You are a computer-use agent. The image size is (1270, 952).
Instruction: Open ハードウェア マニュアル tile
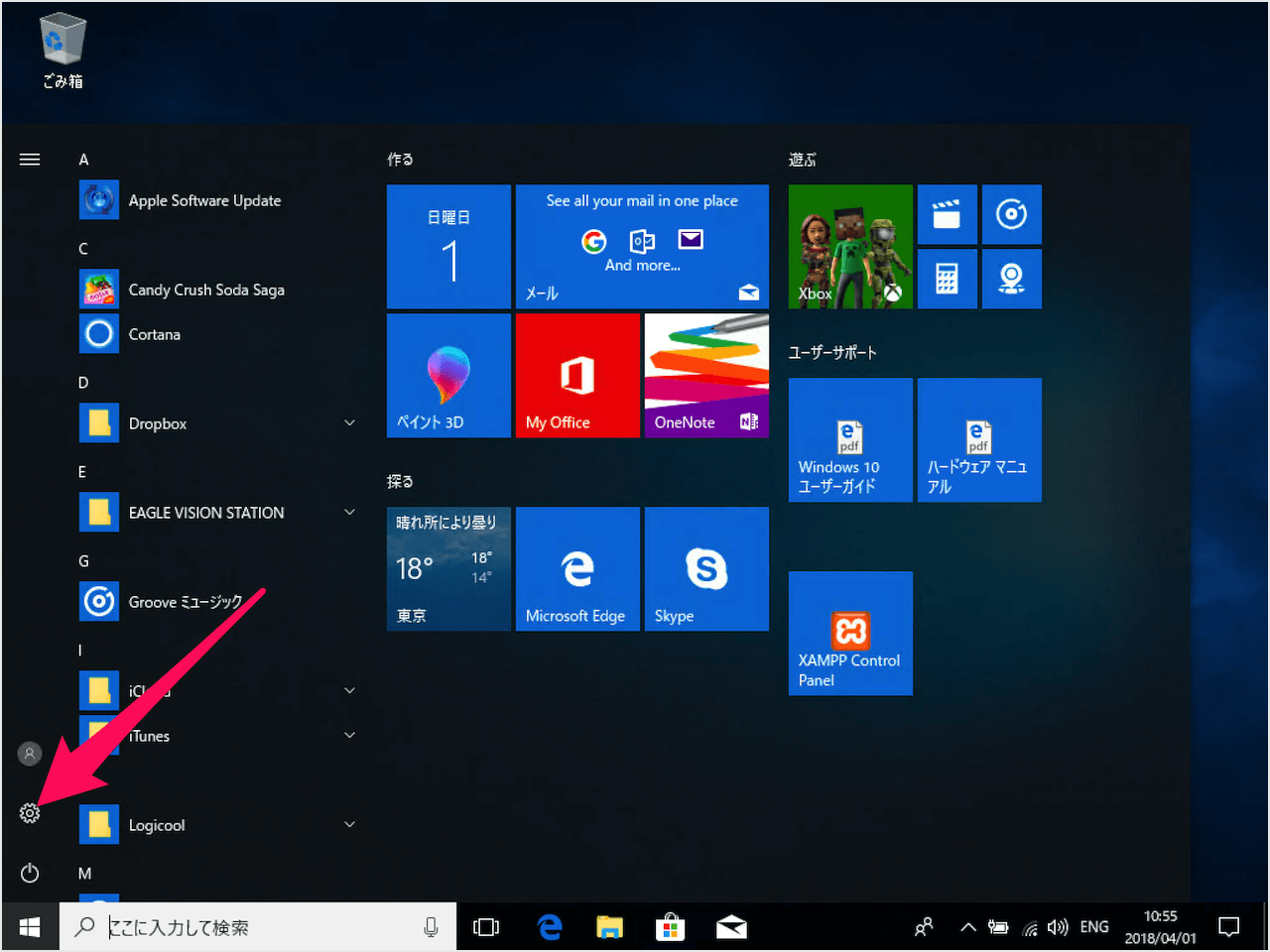[x=979, y=439]
